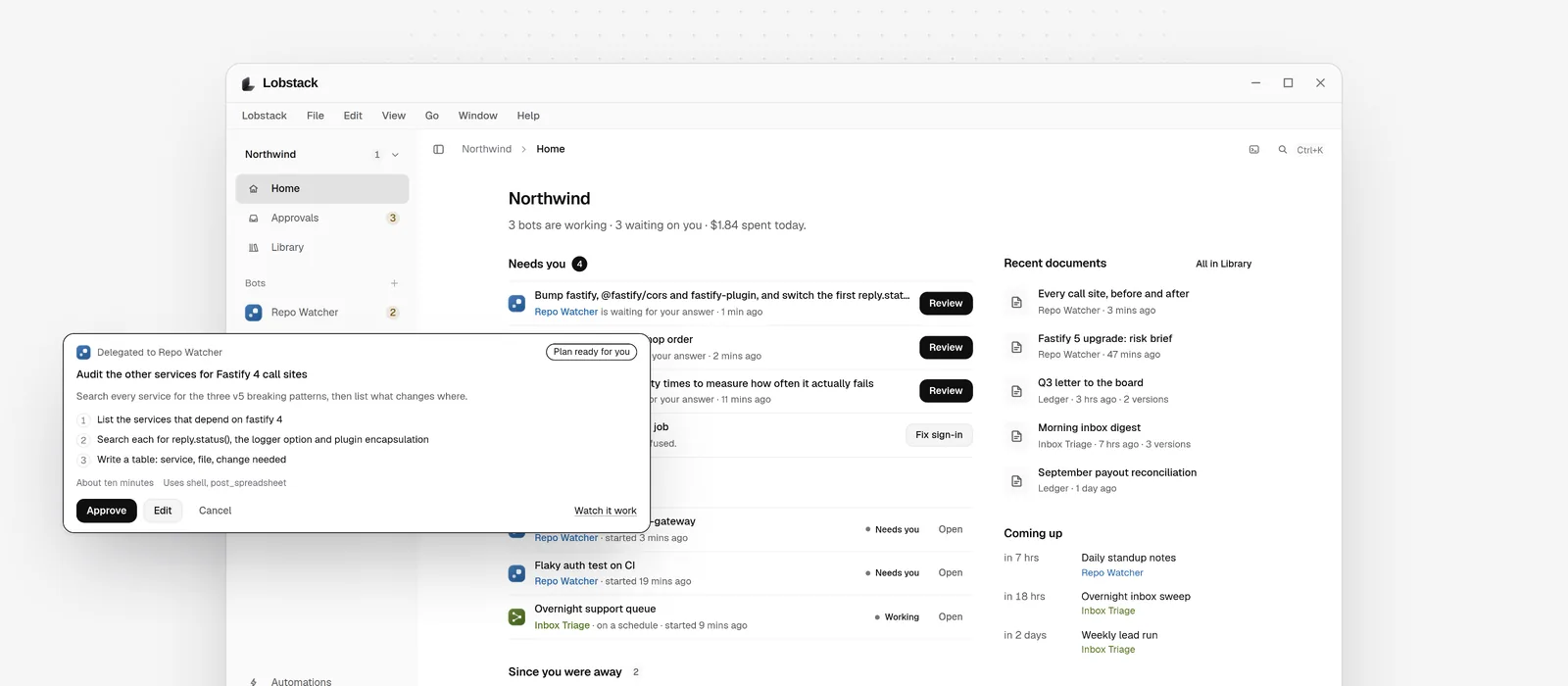Open the All in Library link
Image resolution: width=1568 pixels, height=686 pixels.
[x=1223, y=264]
